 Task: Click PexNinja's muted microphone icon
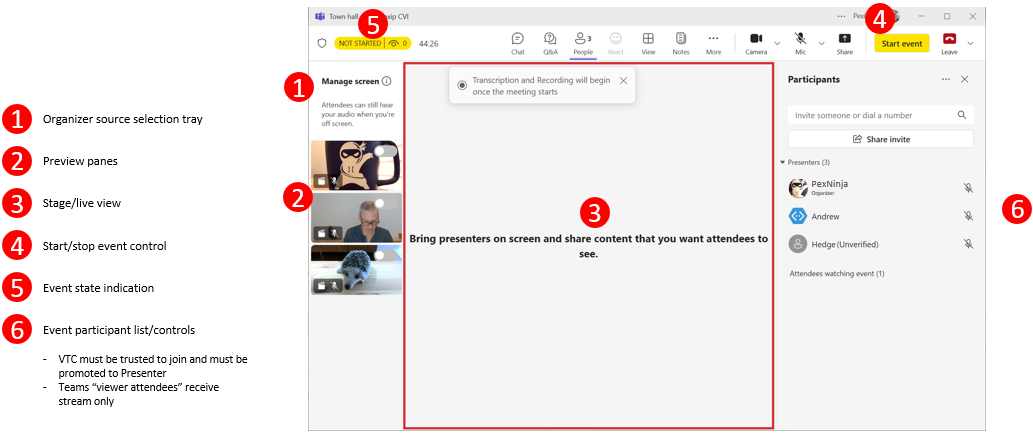(968, 188)
